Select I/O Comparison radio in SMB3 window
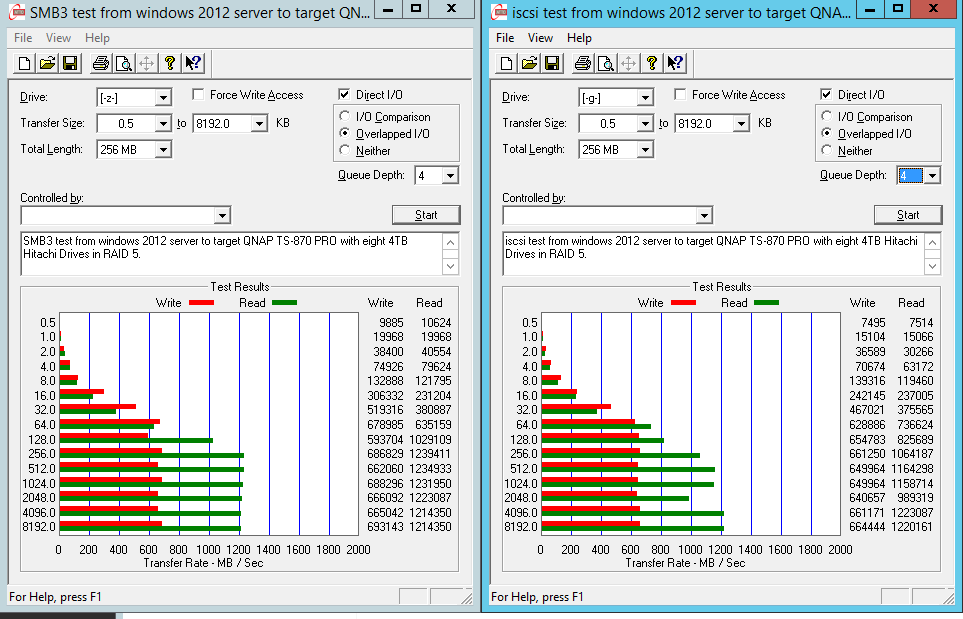963x619 pixels. (x=346, y=117)
